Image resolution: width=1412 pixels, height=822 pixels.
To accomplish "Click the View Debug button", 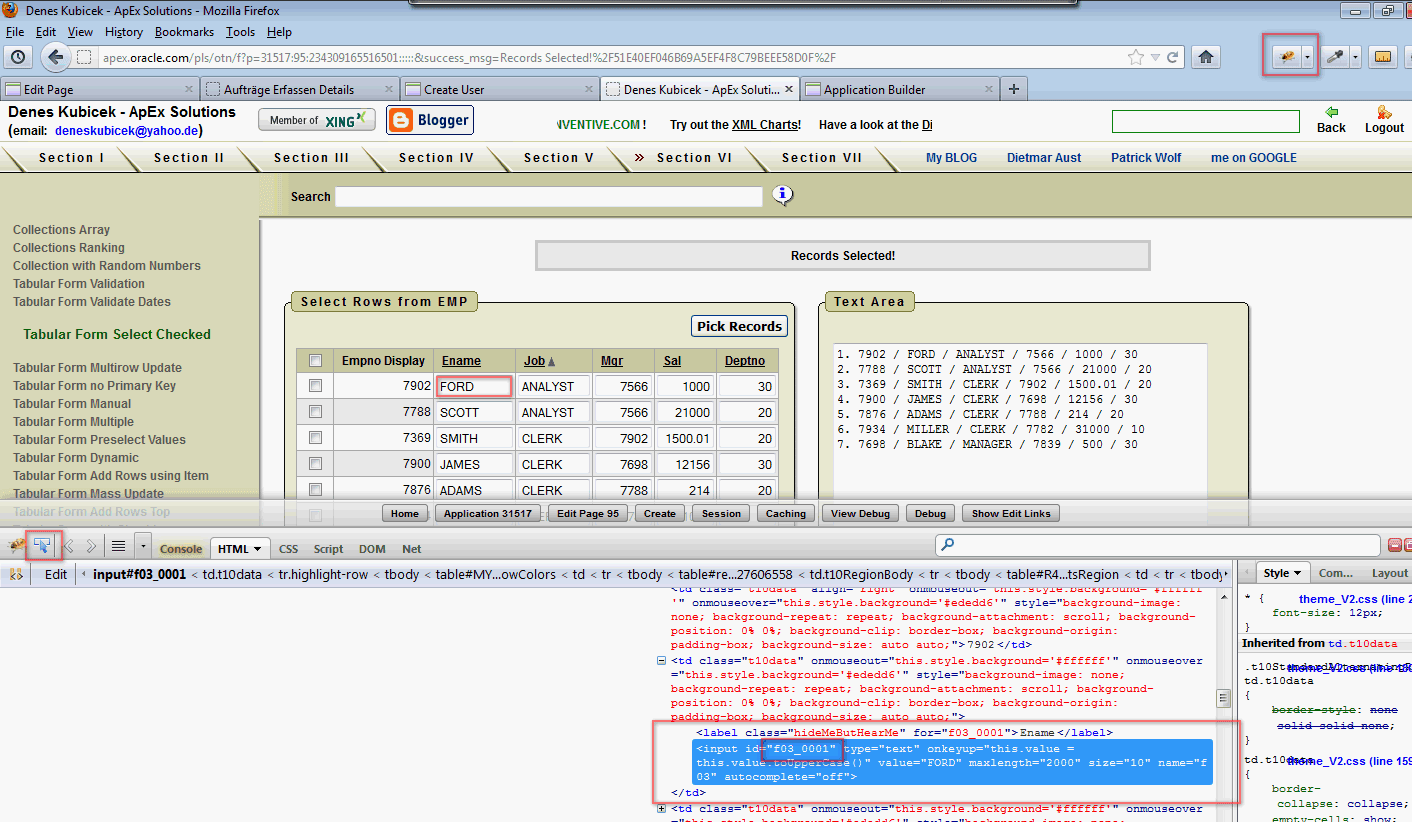I will pyautogui.click(x=860, y=513).
